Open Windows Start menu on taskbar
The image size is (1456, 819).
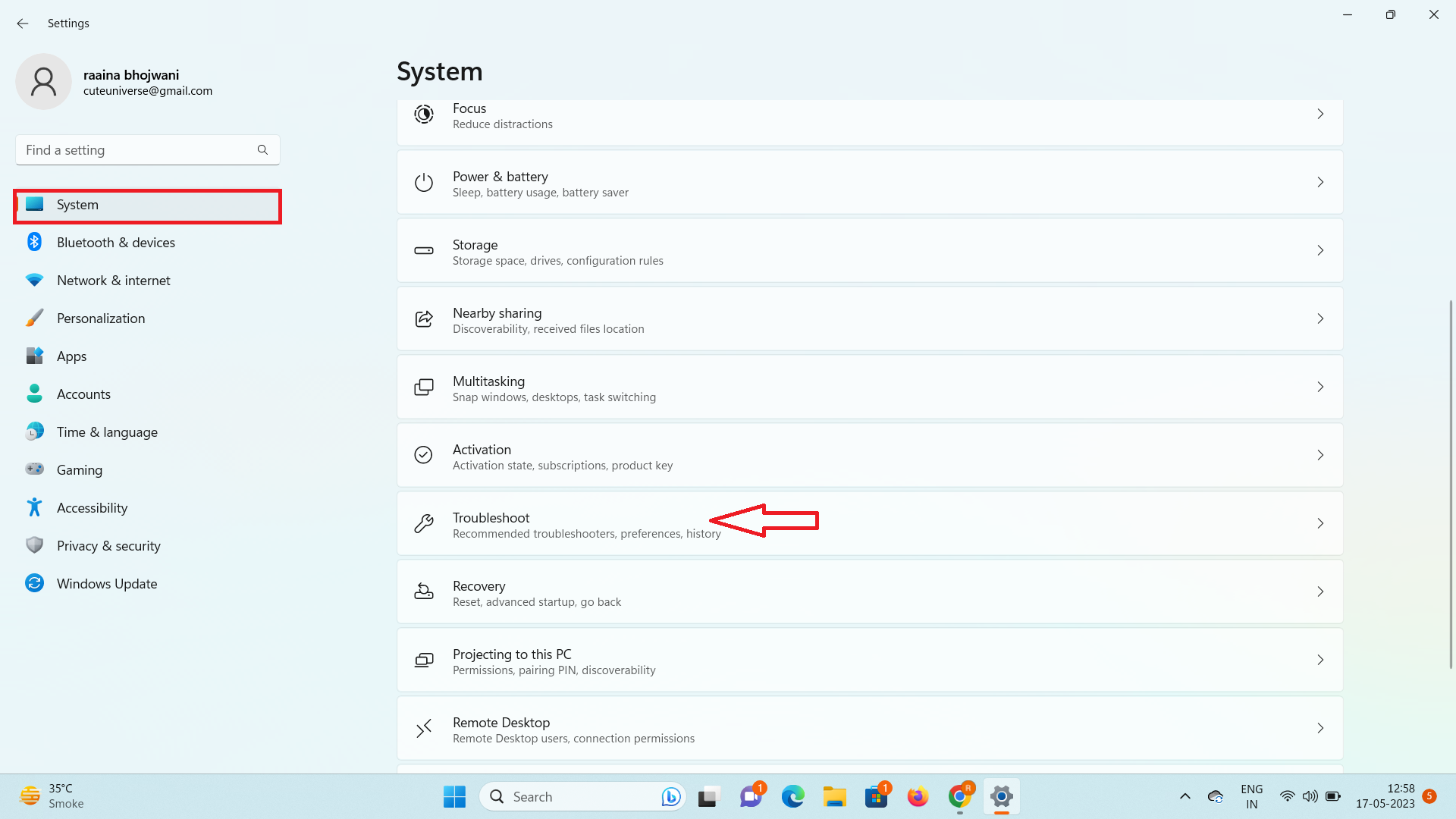point(454,797)
